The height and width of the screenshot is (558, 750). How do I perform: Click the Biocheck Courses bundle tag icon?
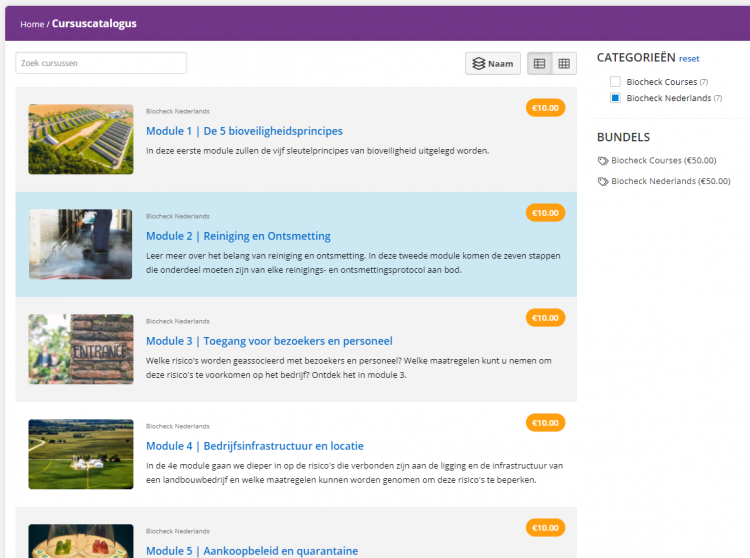[603, 161]
